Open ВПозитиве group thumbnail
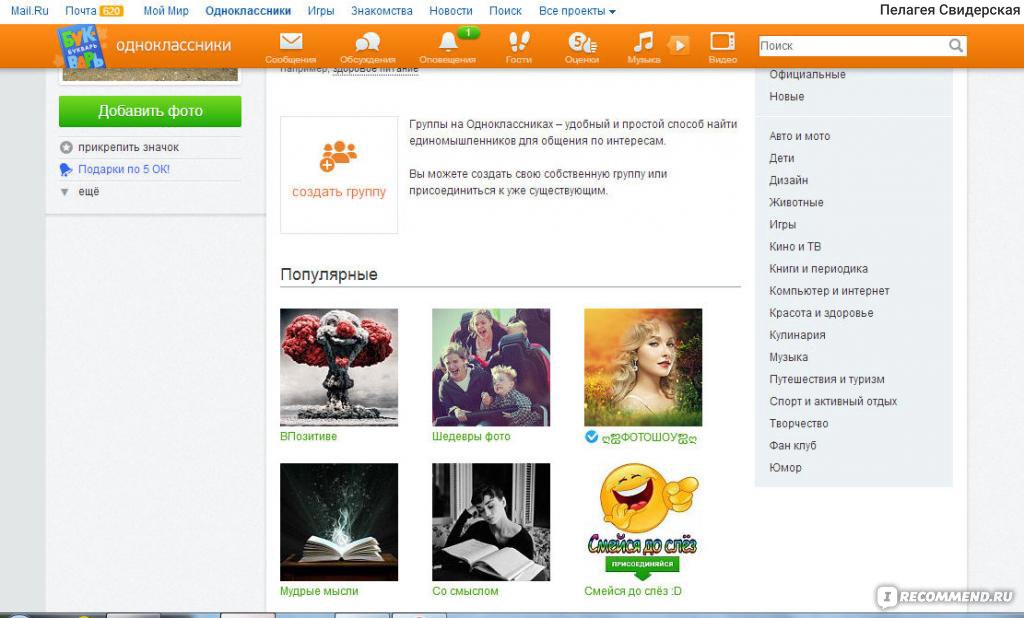The width and height of the screenshot is (1024, 618). tap(339, 367)
